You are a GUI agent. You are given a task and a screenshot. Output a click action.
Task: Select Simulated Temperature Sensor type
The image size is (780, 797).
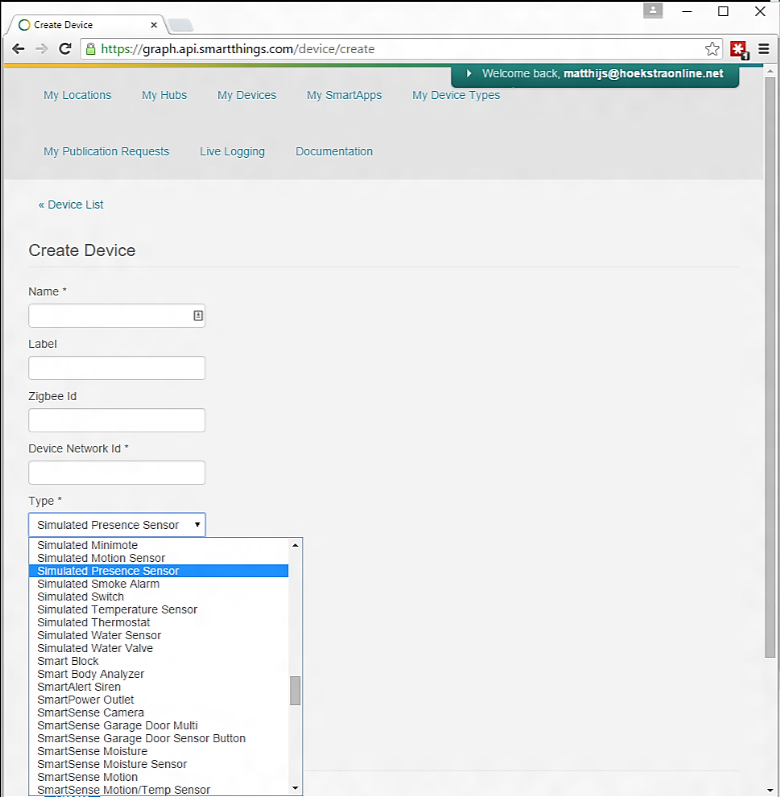coord(159,609)
